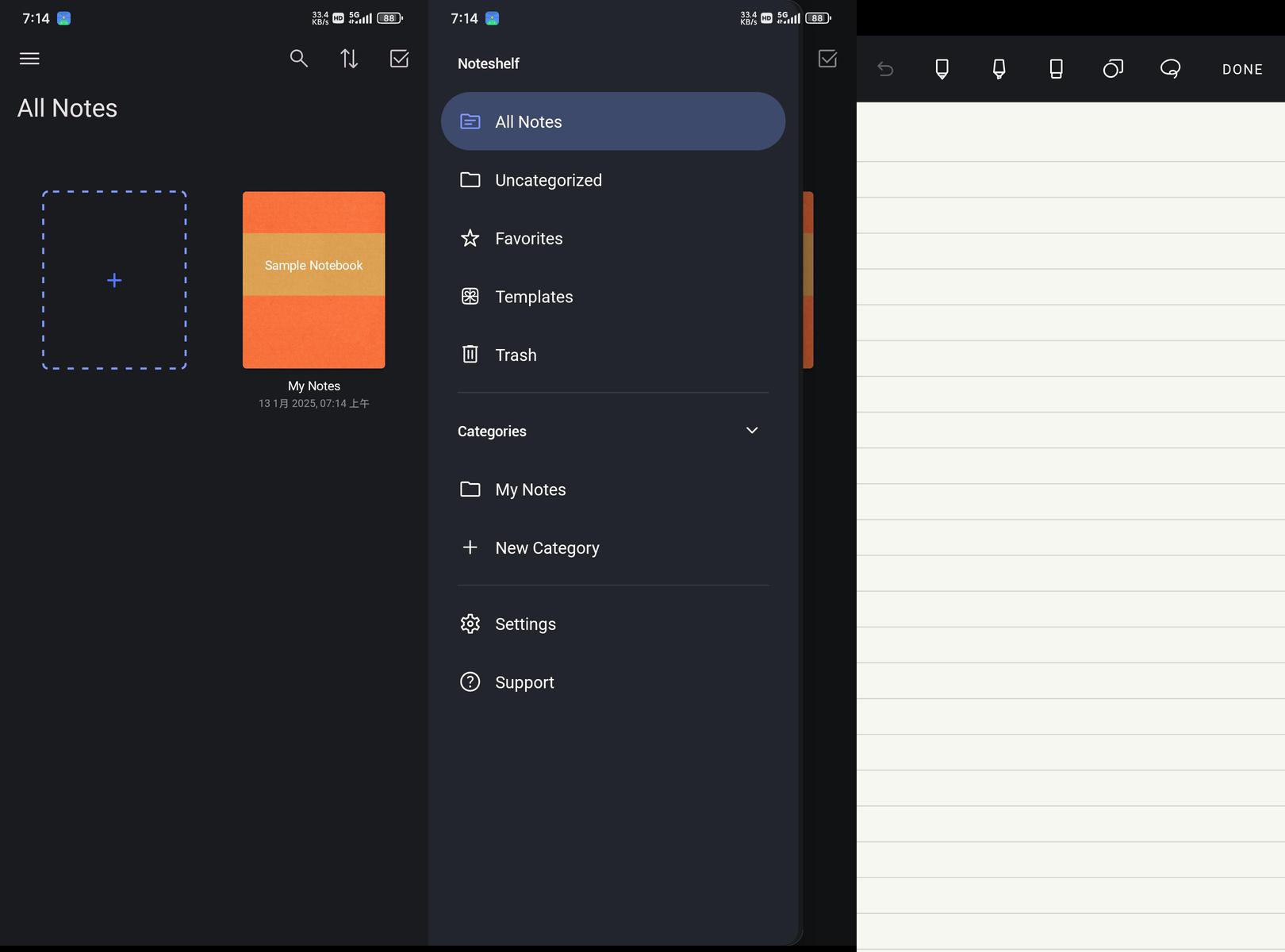1285x952 pixels.
Task: Open the Uncategorized folder
Action: [x=613, y=180]
